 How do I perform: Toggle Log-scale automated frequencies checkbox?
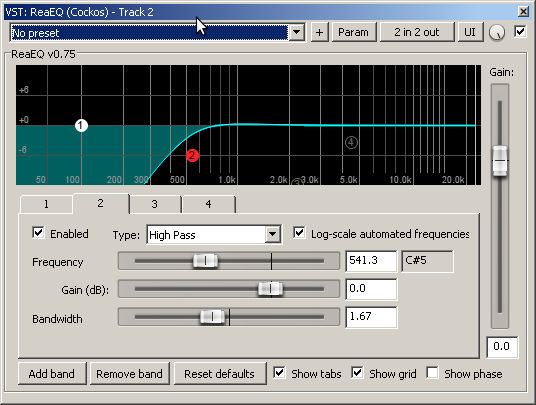[x=299, y=233]
